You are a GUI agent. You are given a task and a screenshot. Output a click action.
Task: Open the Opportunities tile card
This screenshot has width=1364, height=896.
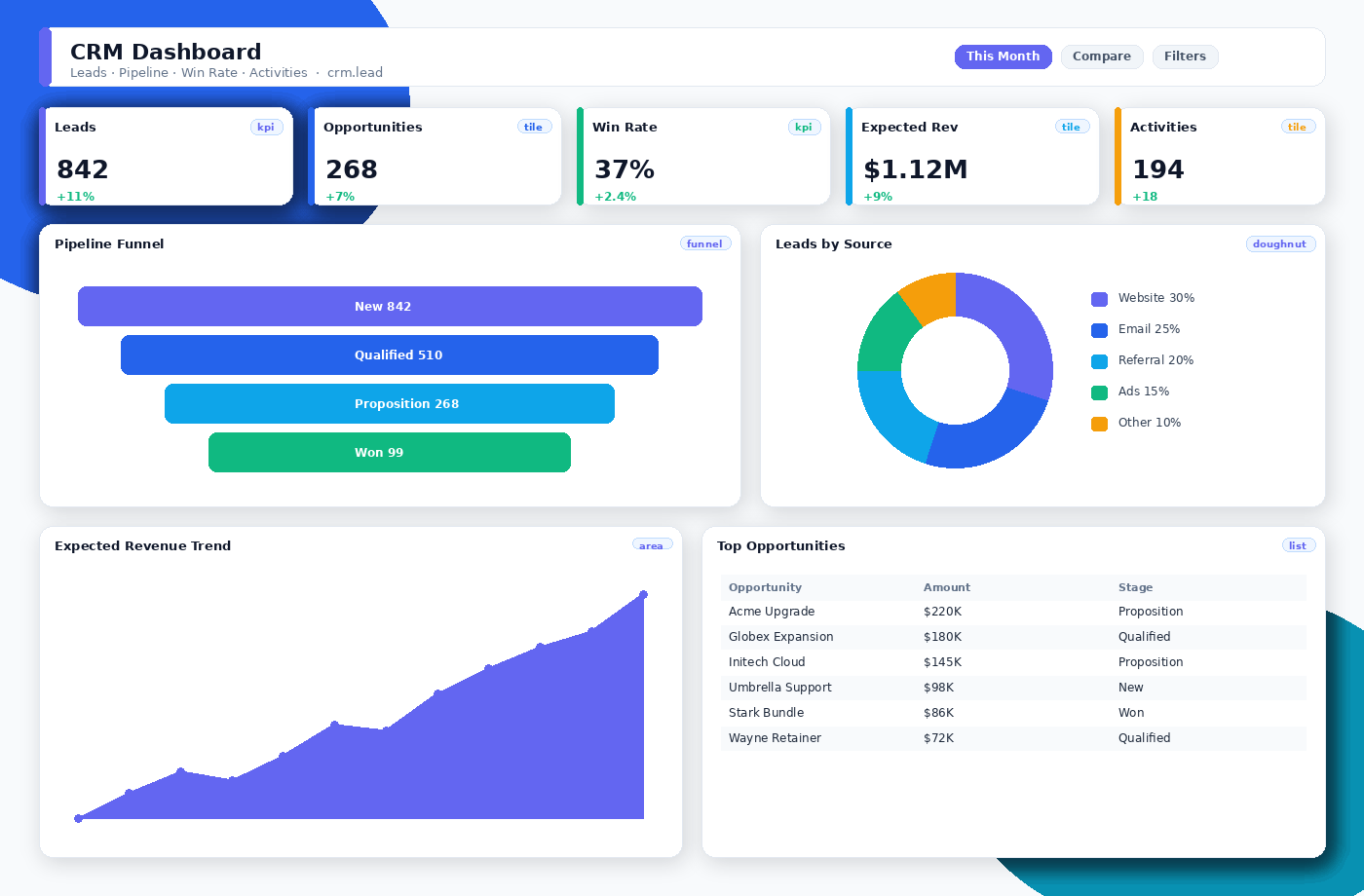[435, 156]
